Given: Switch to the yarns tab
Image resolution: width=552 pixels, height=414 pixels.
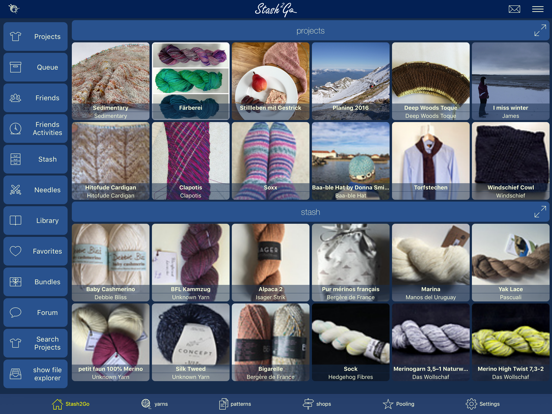Looking at the screenshot, I should [x=155, y=404].
